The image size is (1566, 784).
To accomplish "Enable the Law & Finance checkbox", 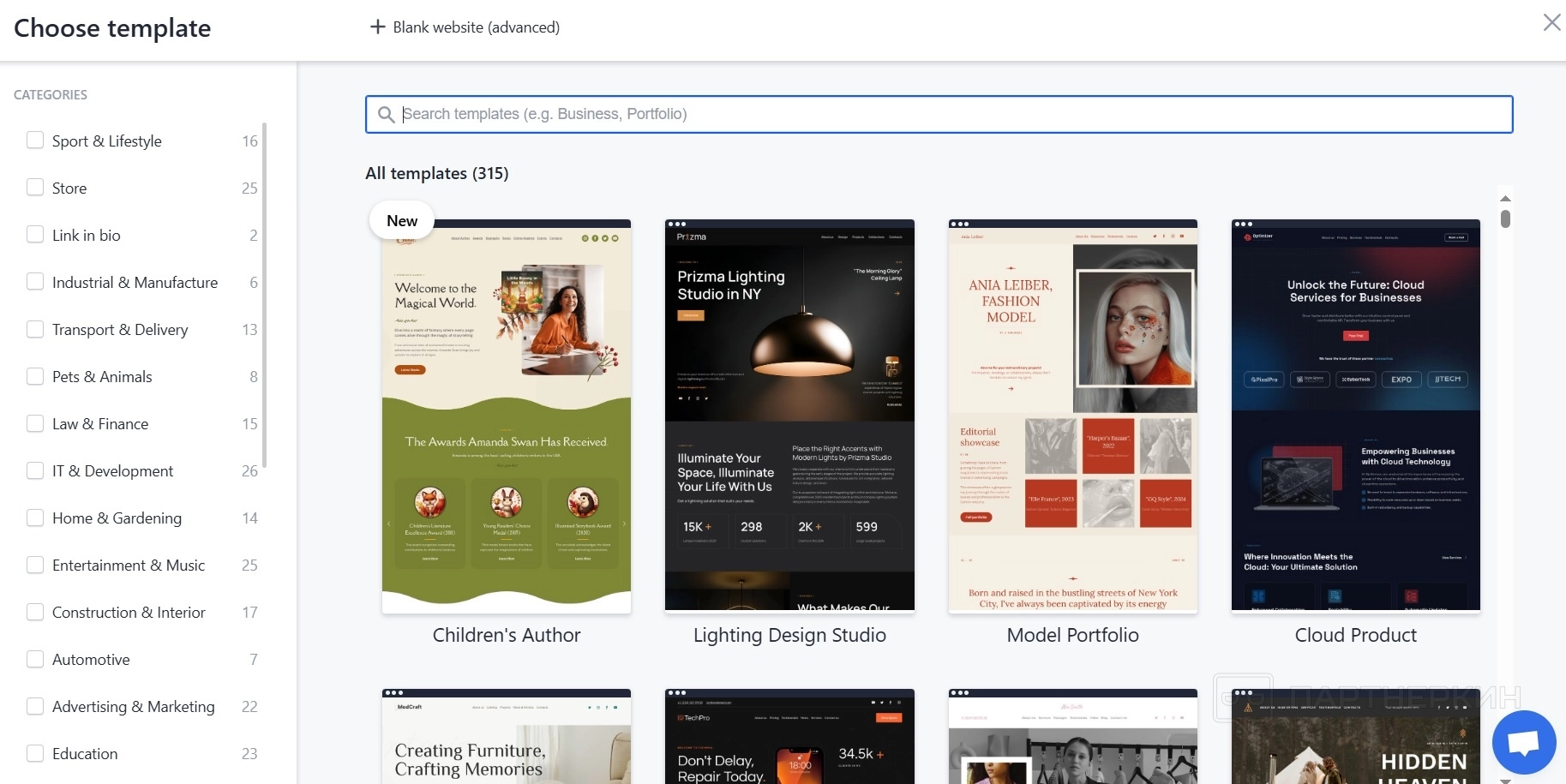I will 35,422.
